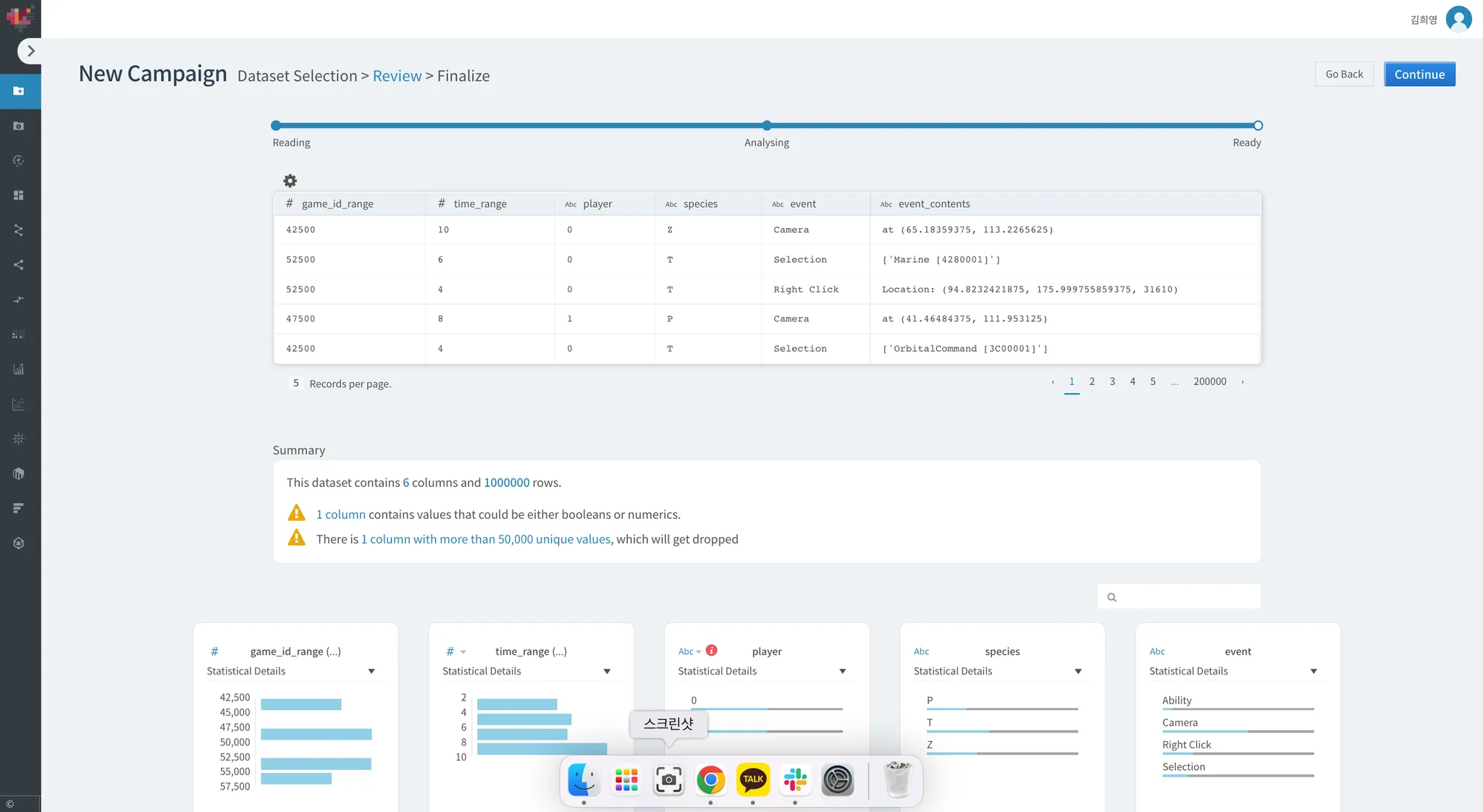Go to page 3 of records
Viewport: 1483px width, 812px height.
1112,381
